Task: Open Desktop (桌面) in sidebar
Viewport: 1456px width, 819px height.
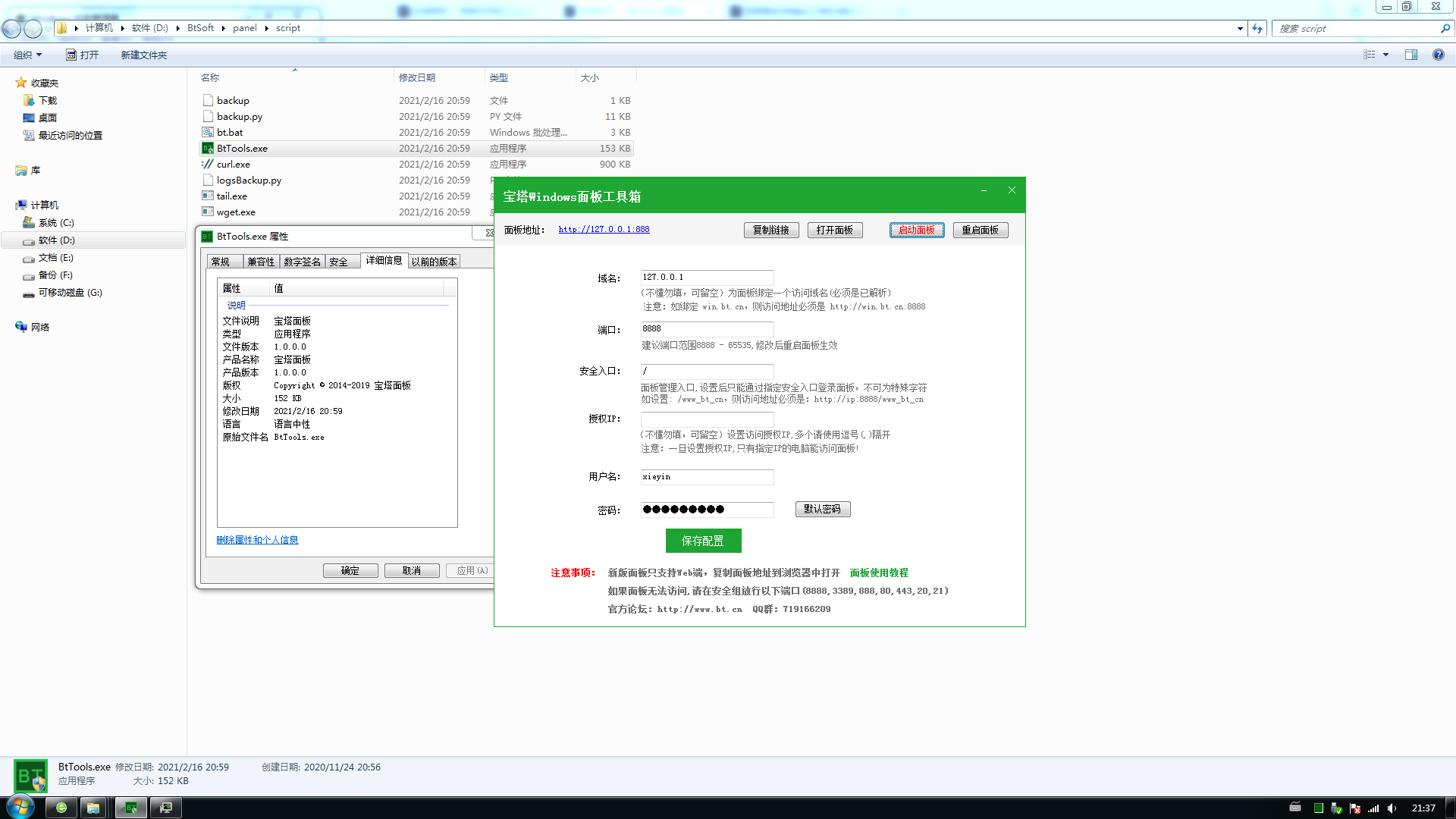Action: [47, 118]
